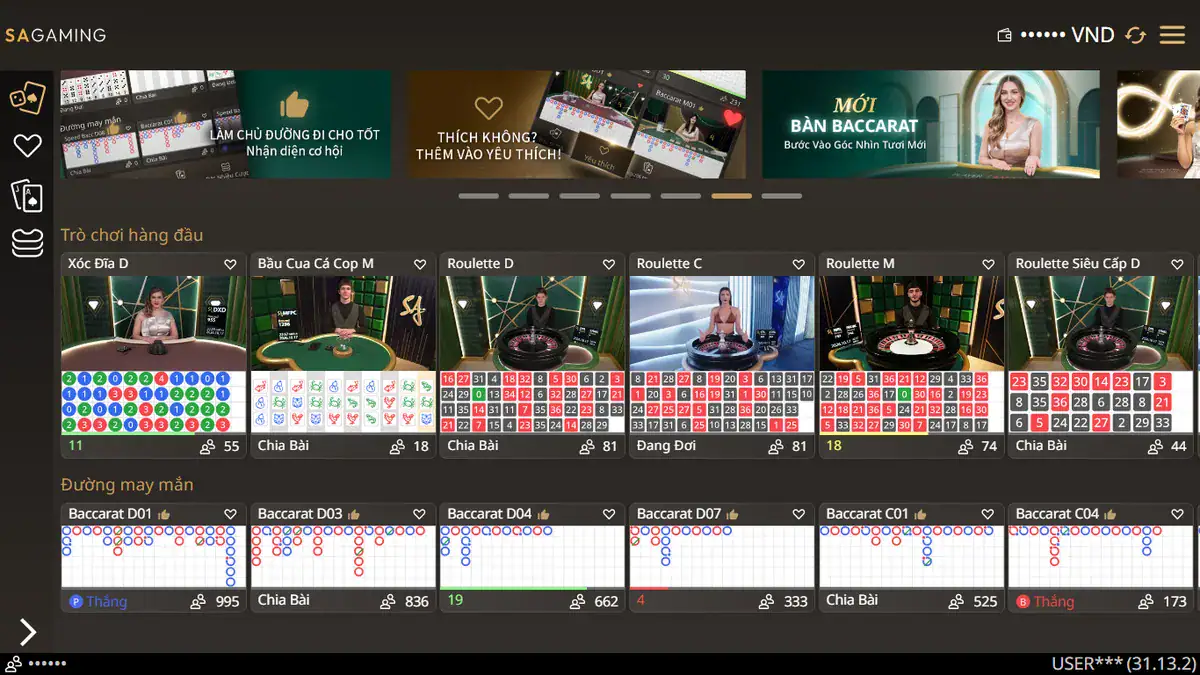Click the user icon in bottom bar
1200x675 pixels.
[x=14, y=664]
